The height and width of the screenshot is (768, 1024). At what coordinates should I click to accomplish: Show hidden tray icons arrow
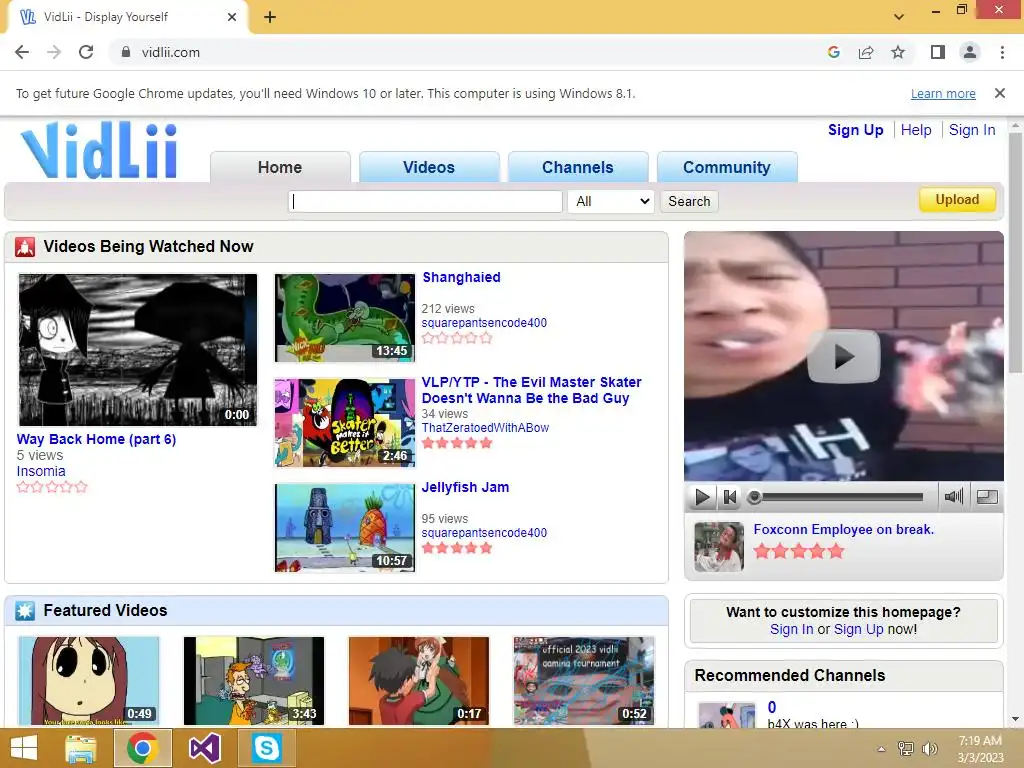[882, 749]
